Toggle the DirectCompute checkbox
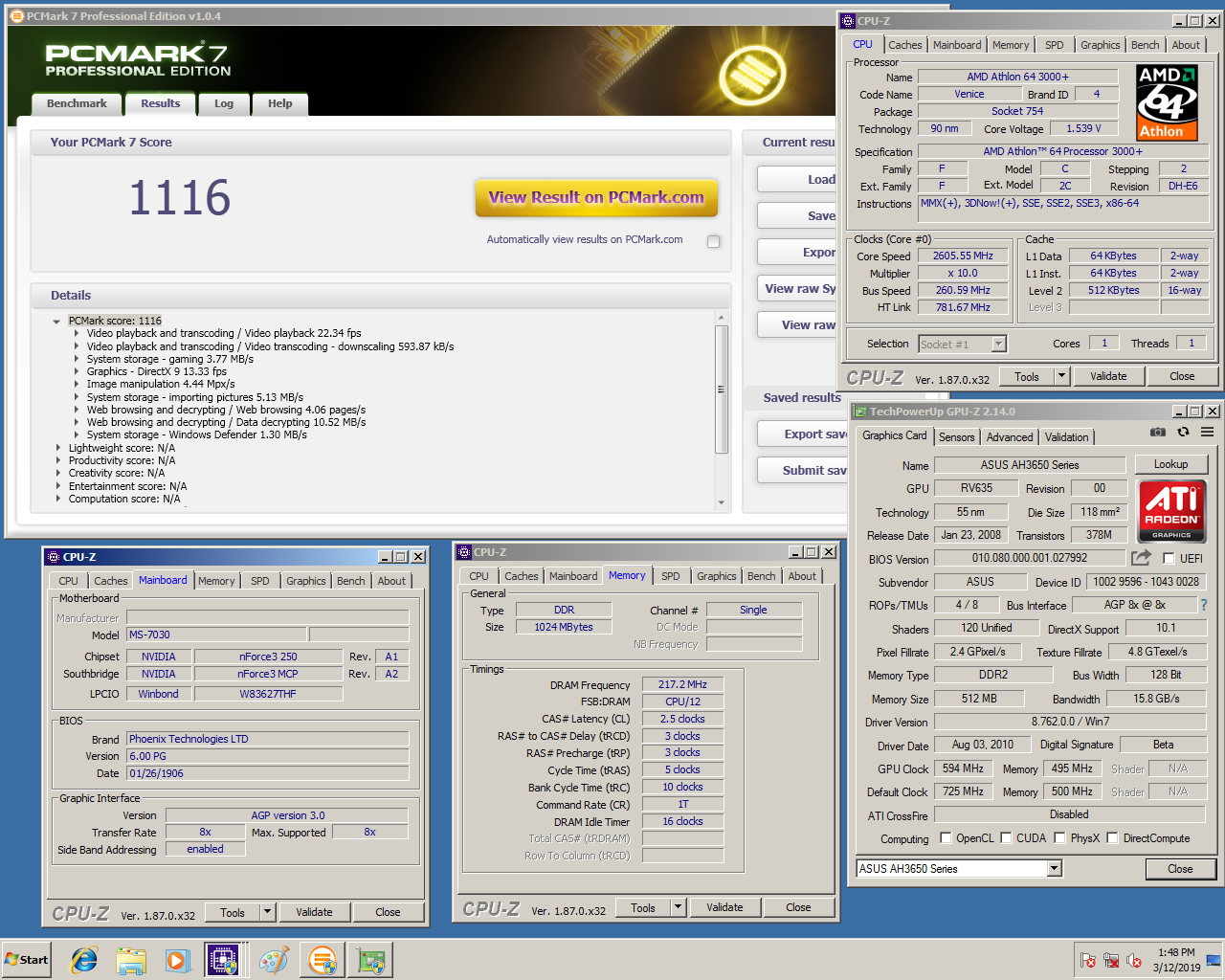1225x980 pixels. click(x=1112, y=837)
